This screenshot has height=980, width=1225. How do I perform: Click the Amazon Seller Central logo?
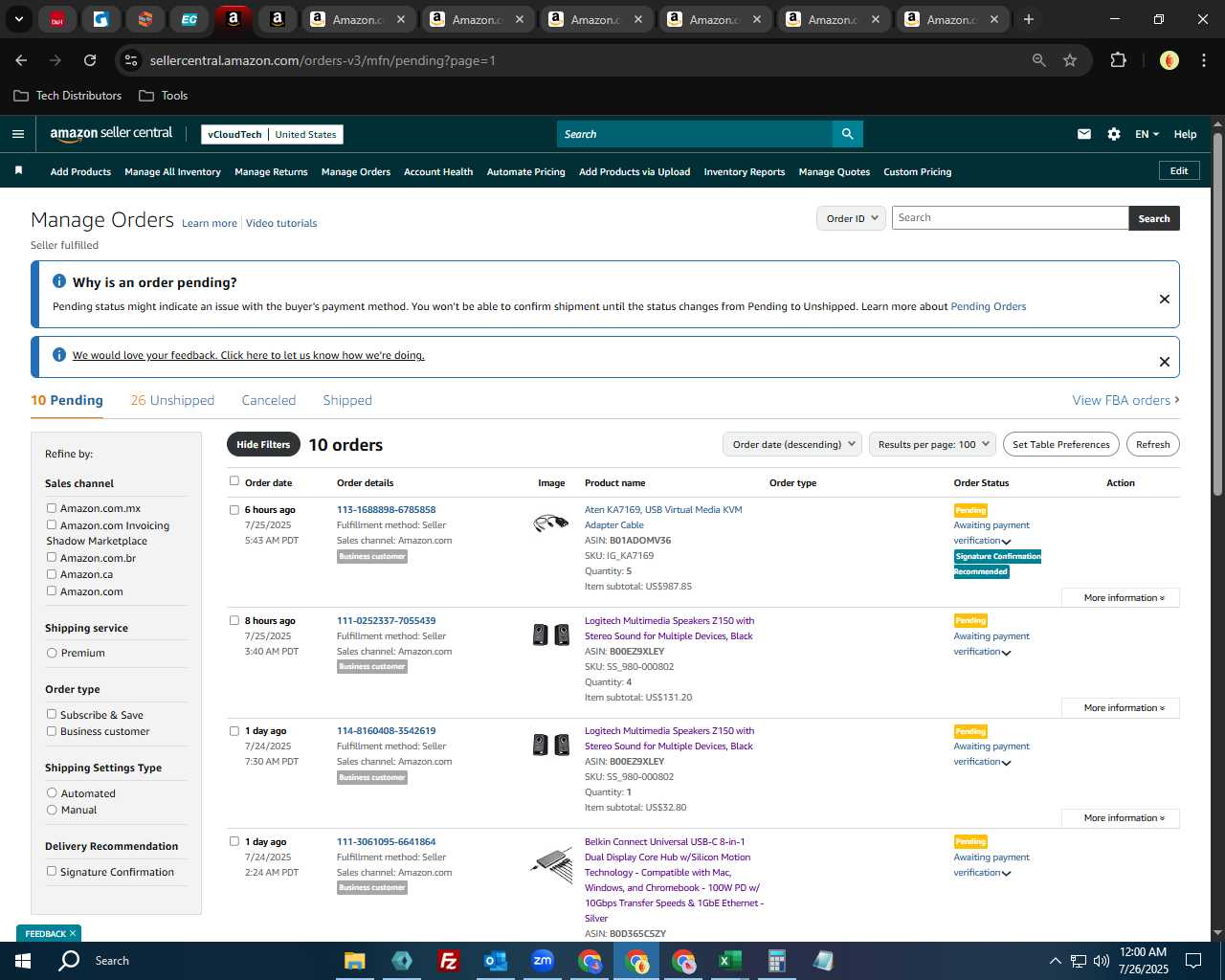click(x=111, y=134)
